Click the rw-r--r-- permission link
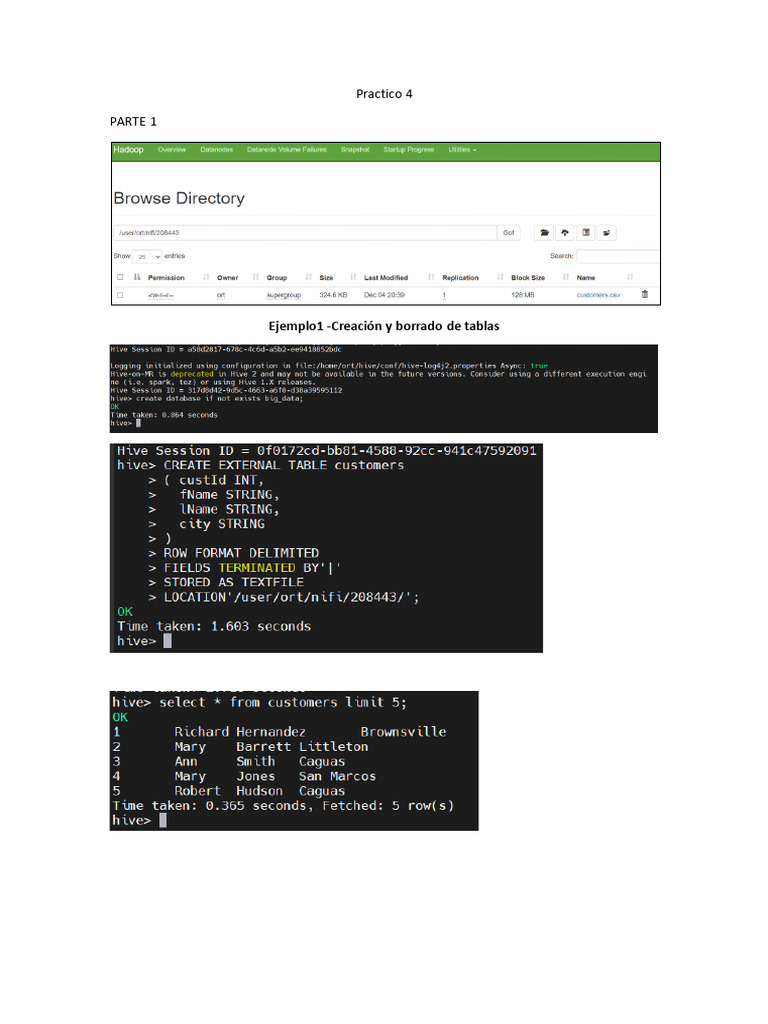Viewport: 768px width, 1024px height. click(160, 295)
